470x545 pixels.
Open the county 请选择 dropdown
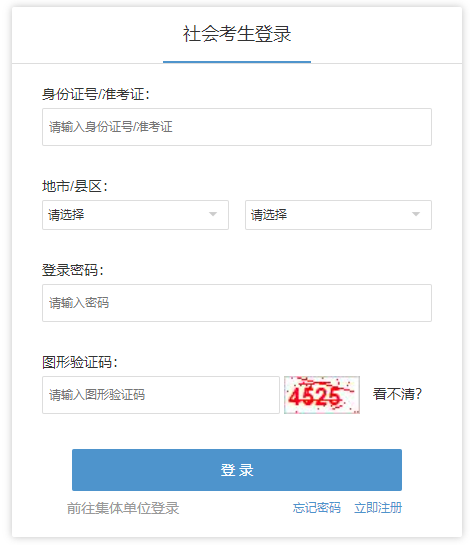coord(338,215)
